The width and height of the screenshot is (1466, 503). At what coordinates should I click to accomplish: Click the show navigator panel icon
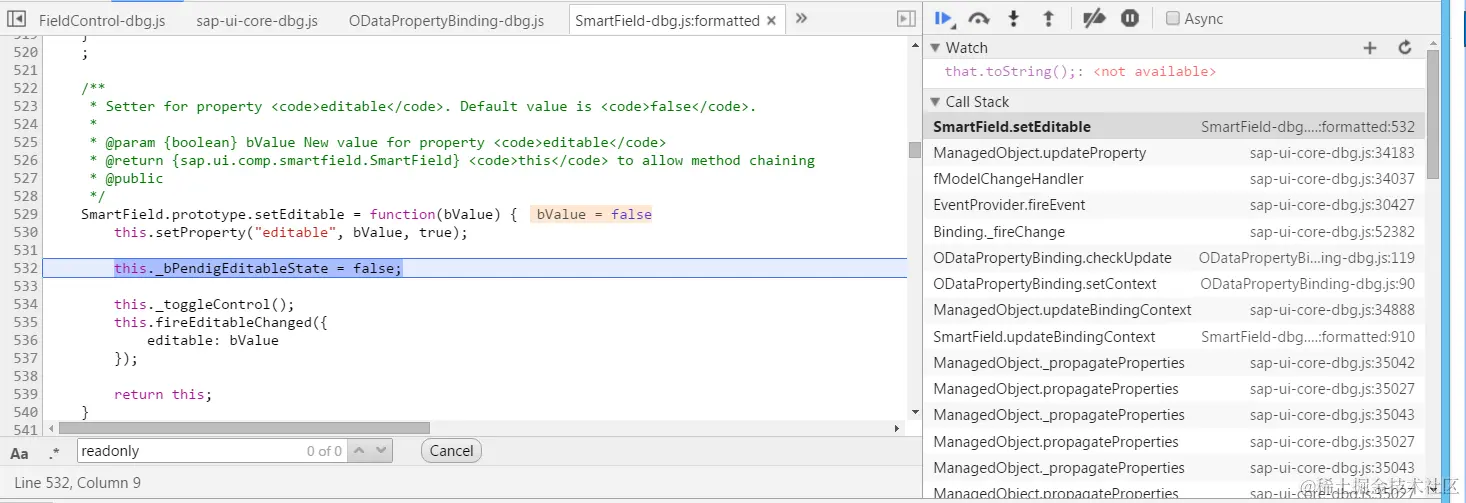(x=15, y=19)
